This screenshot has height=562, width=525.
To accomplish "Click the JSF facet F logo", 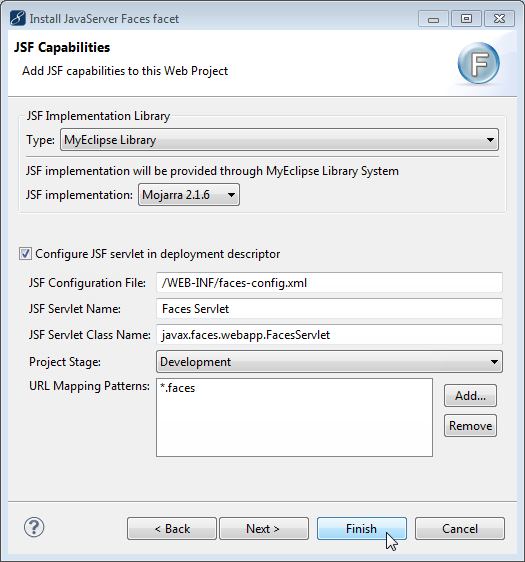I will pyautogui.click(x=478, y=63).
